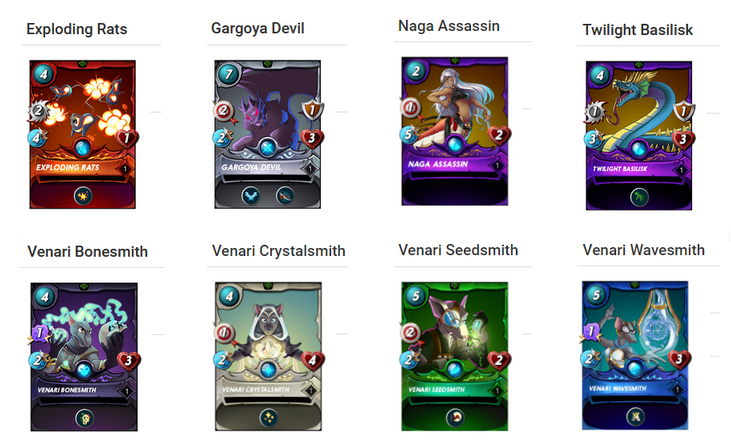Click the Blast ability icon on Exploding Rats
The width and height of the screenshot is (731, 446).
(83, 196)
